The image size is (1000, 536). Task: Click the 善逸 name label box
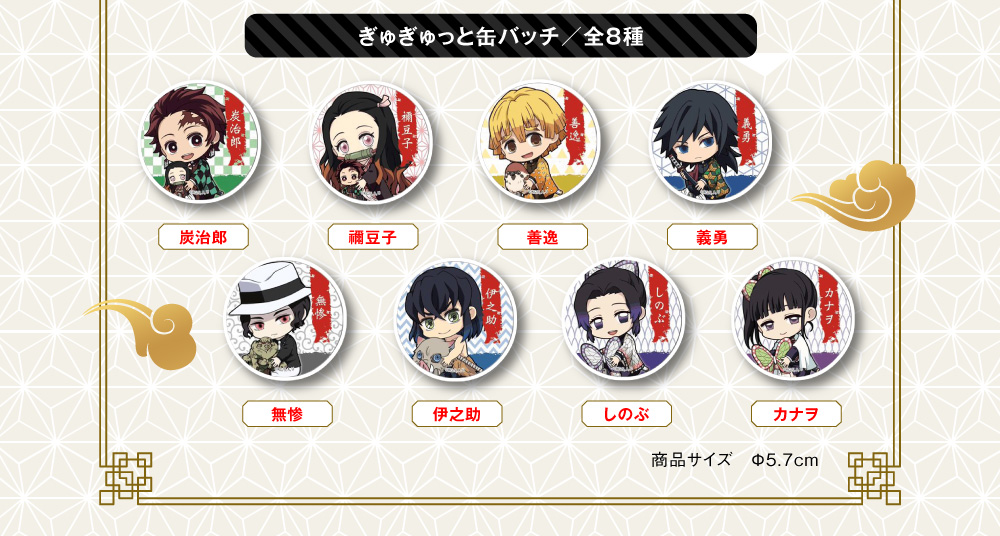pos(543,237)
